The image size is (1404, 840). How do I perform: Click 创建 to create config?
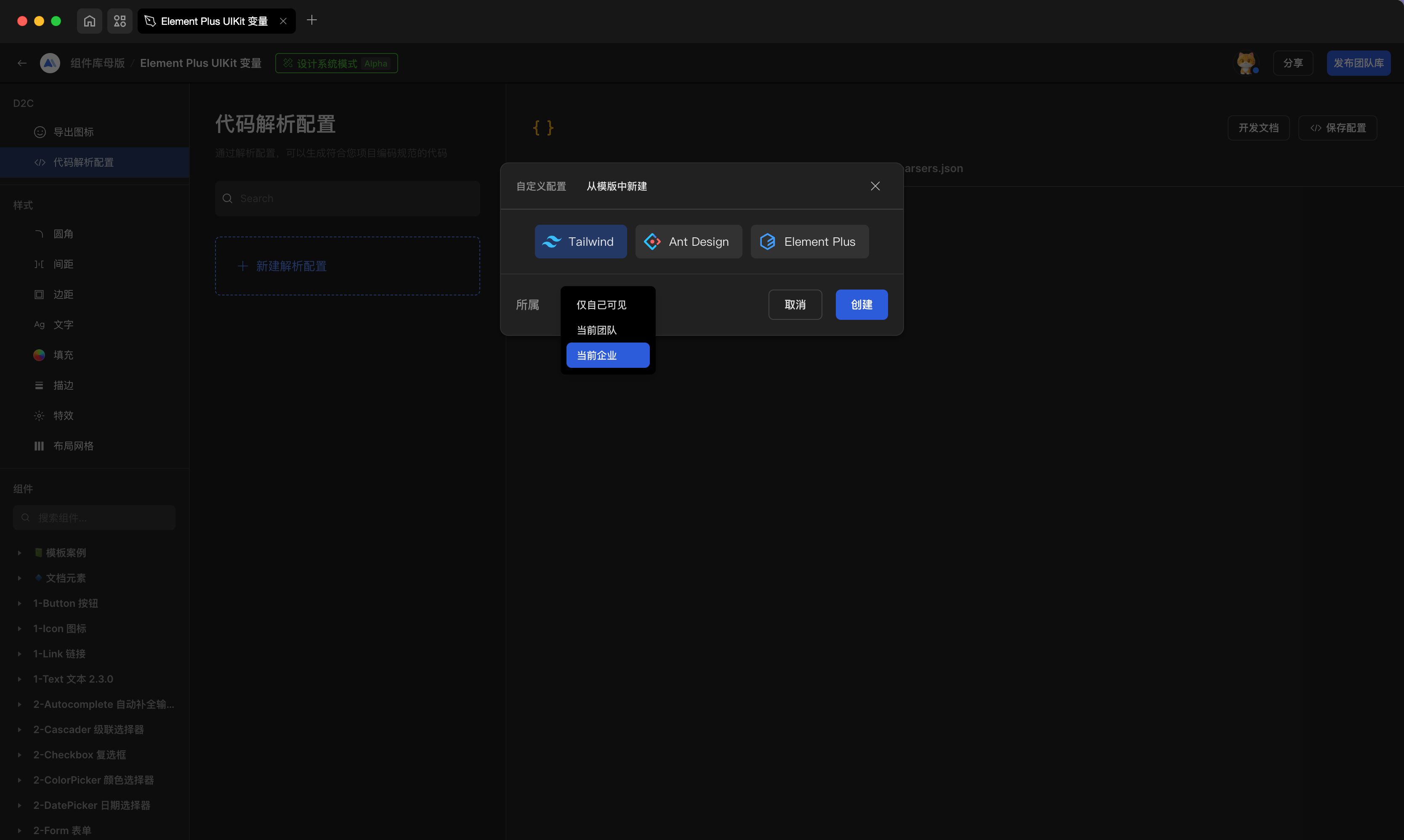pos(862,305)
